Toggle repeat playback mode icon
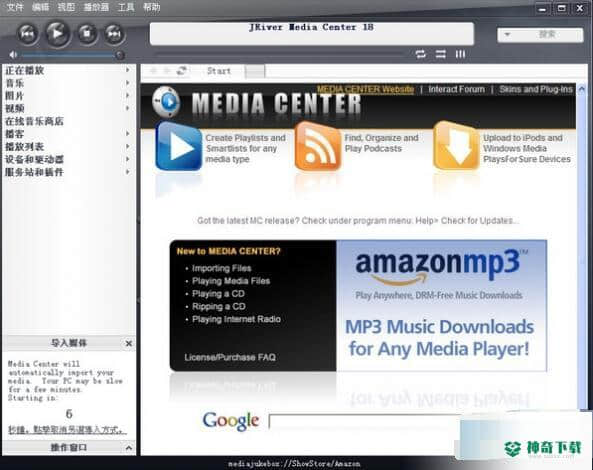The image size is (593, 470). pyautogui.click(x=421, y=54)
